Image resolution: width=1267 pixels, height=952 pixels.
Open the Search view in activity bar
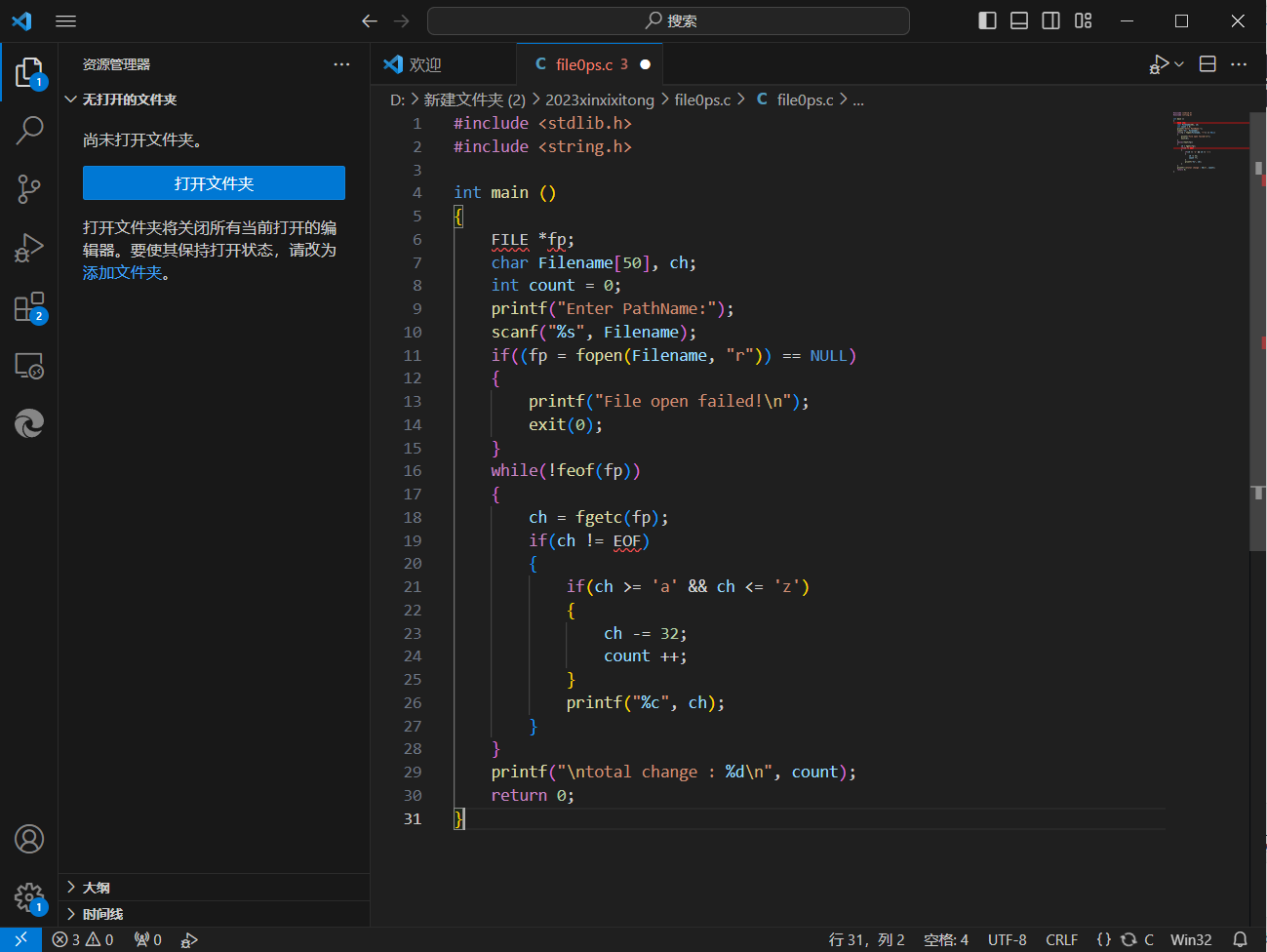[x=29, y=130]
